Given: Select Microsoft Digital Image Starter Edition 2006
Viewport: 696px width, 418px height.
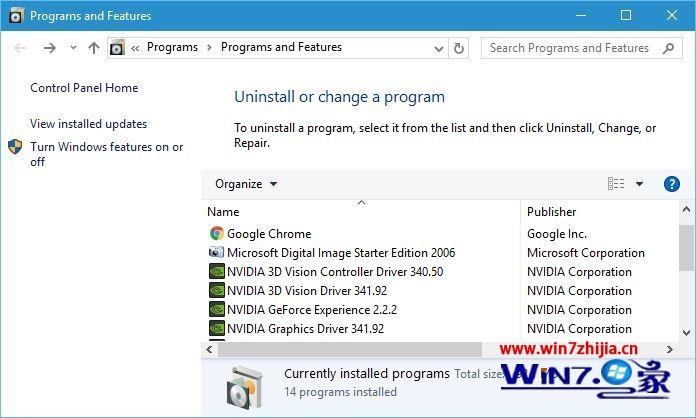Looking at the screenshot, I should pos(341,253).
